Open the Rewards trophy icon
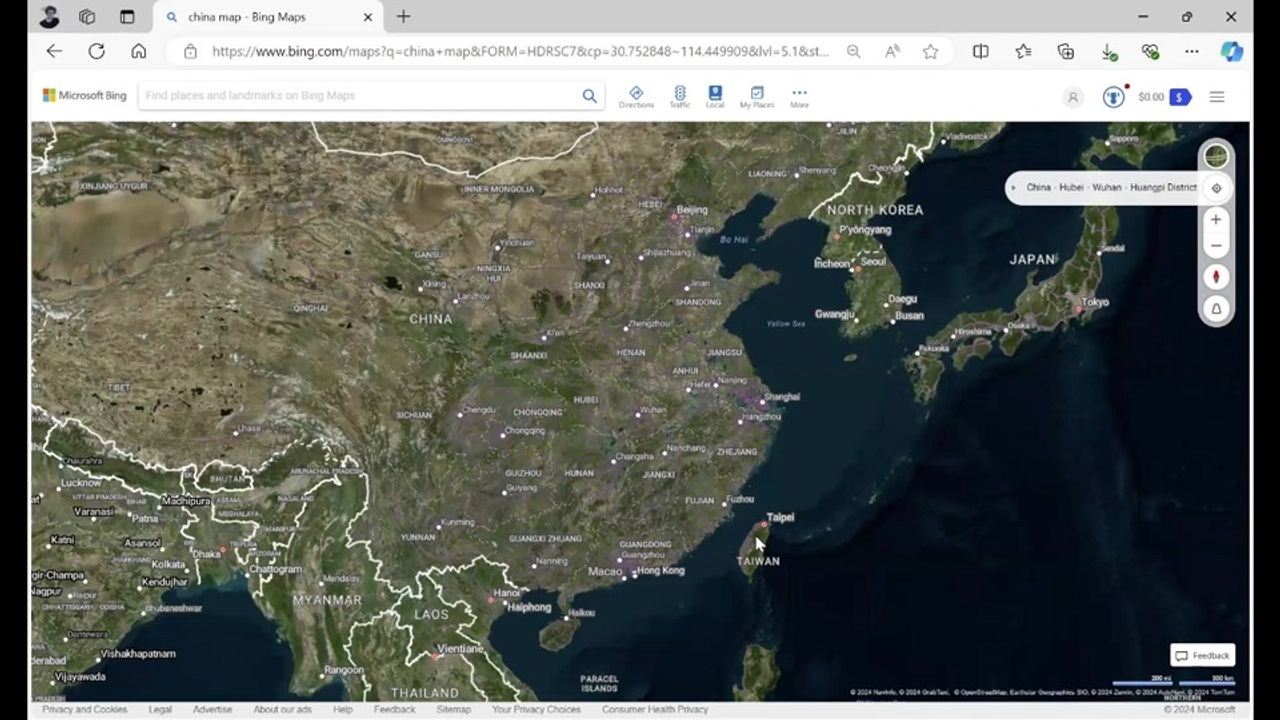The height and width of the screenshot is (720, 1280). click(x=1113, y=97)
